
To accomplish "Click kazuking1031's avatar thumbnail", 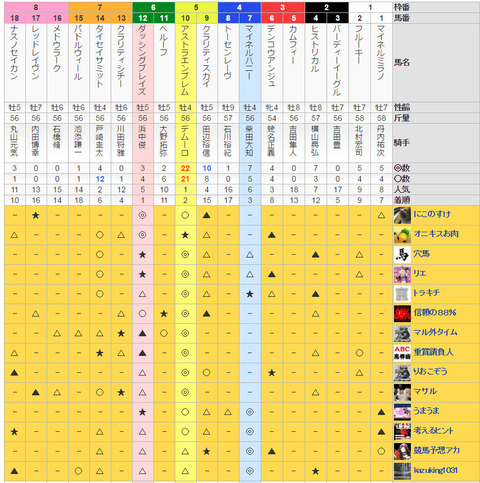I will pos(402,471).
